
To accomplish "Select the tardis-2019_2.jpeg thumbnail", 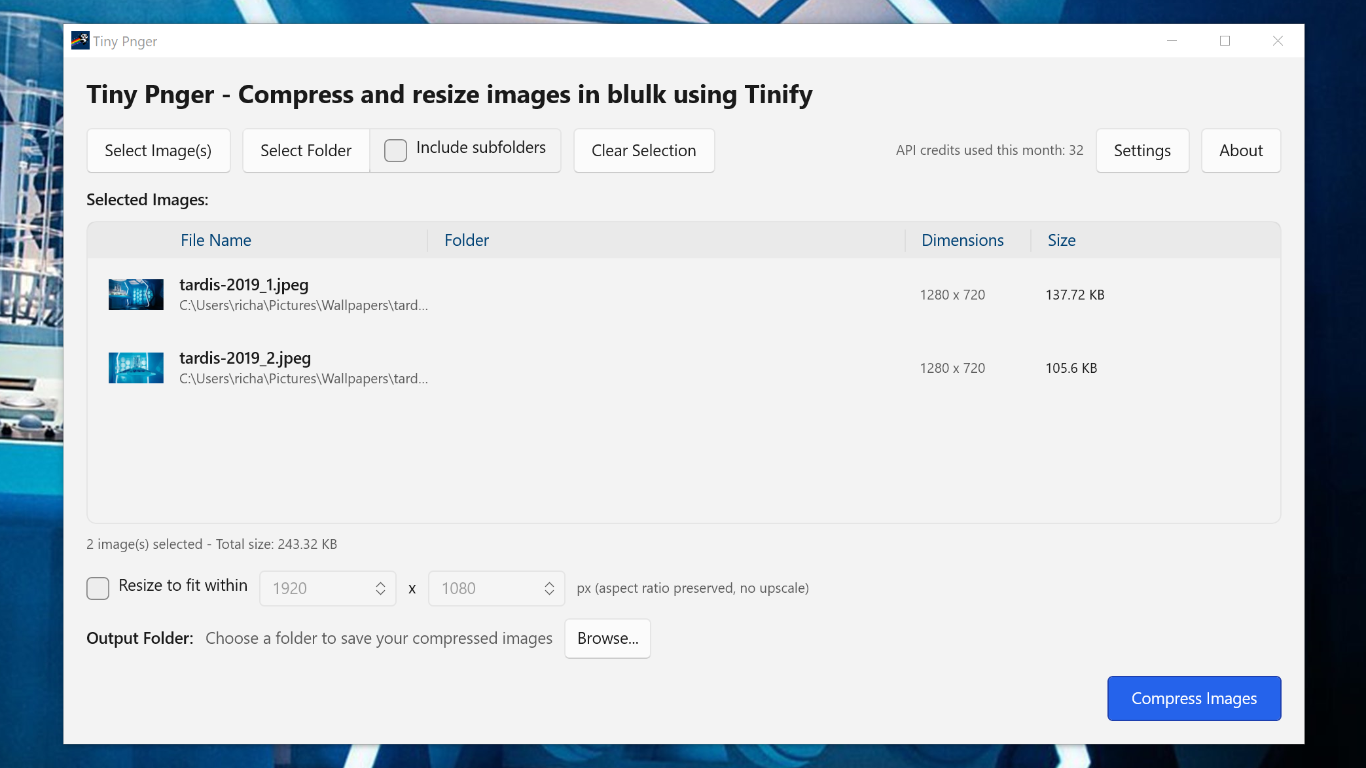I will [x=136, y=368].
